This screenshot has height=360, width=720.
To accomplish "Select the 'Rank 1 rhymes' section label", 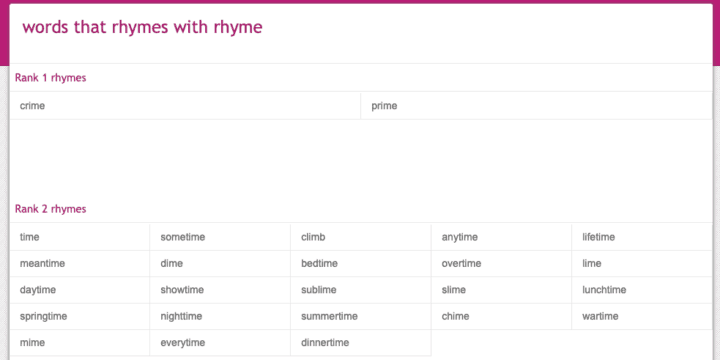I will (x=51, y=78).
